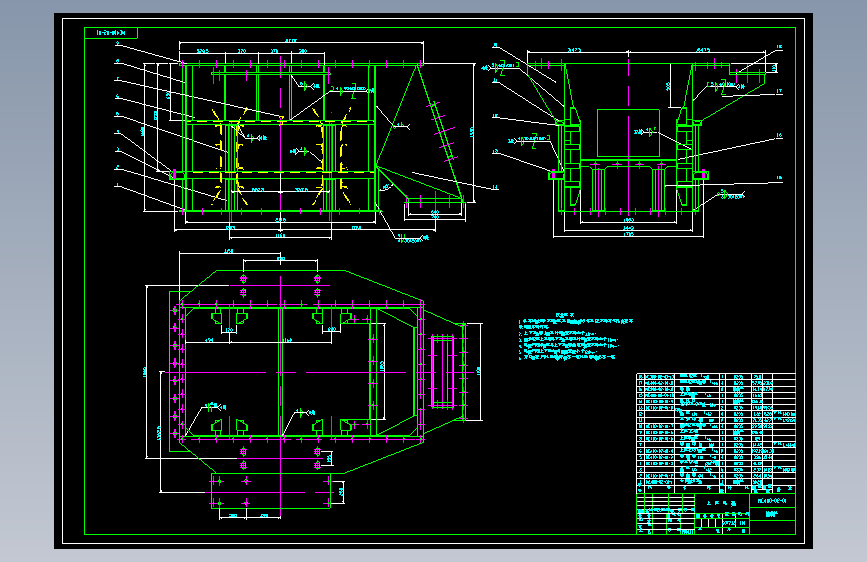Click the rectangular opening in the side section view
The width and height of the screenshot is (867, 562).
(x=628, y=133)
